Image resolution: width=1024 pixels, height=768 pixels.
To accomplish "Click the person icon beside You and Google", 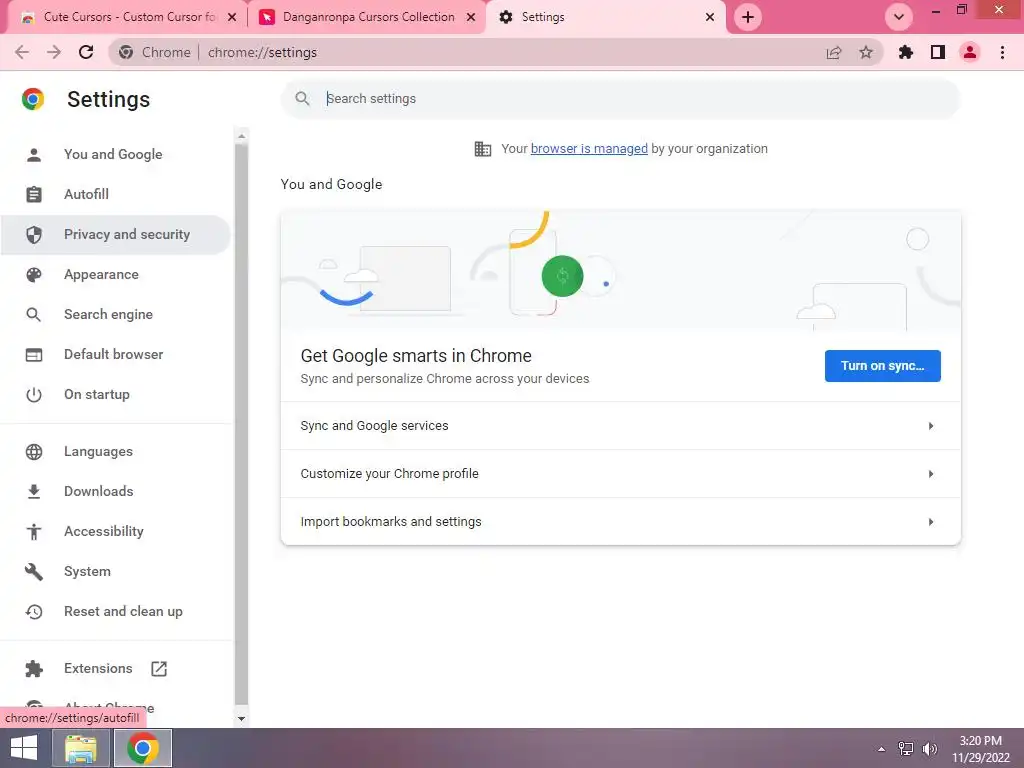I will (34, 154).
